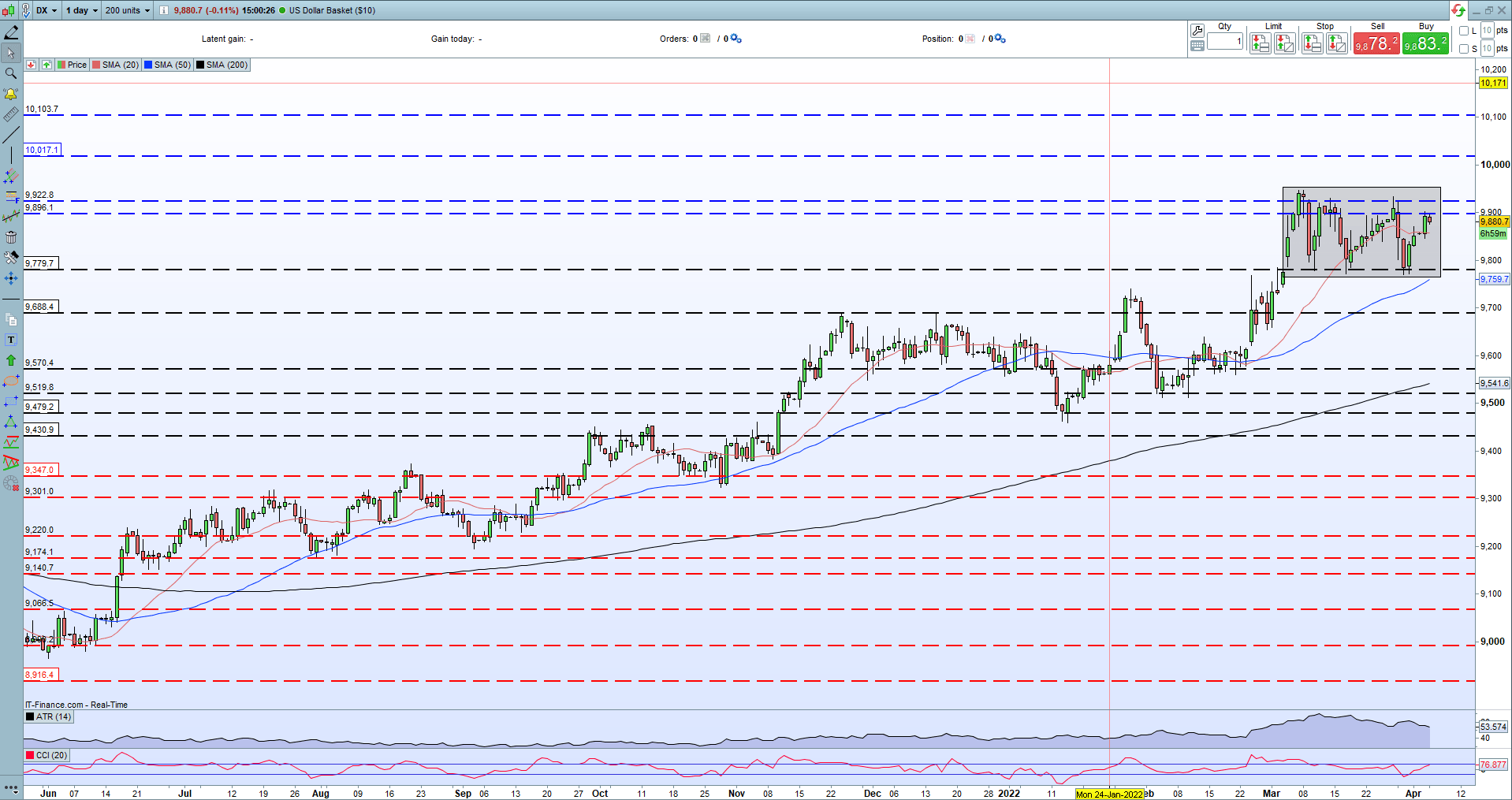Click the Mon 24-Jan-2022 date marker
The width and height of the screenshot is (1512, 800).
[x=1109, y=794]
